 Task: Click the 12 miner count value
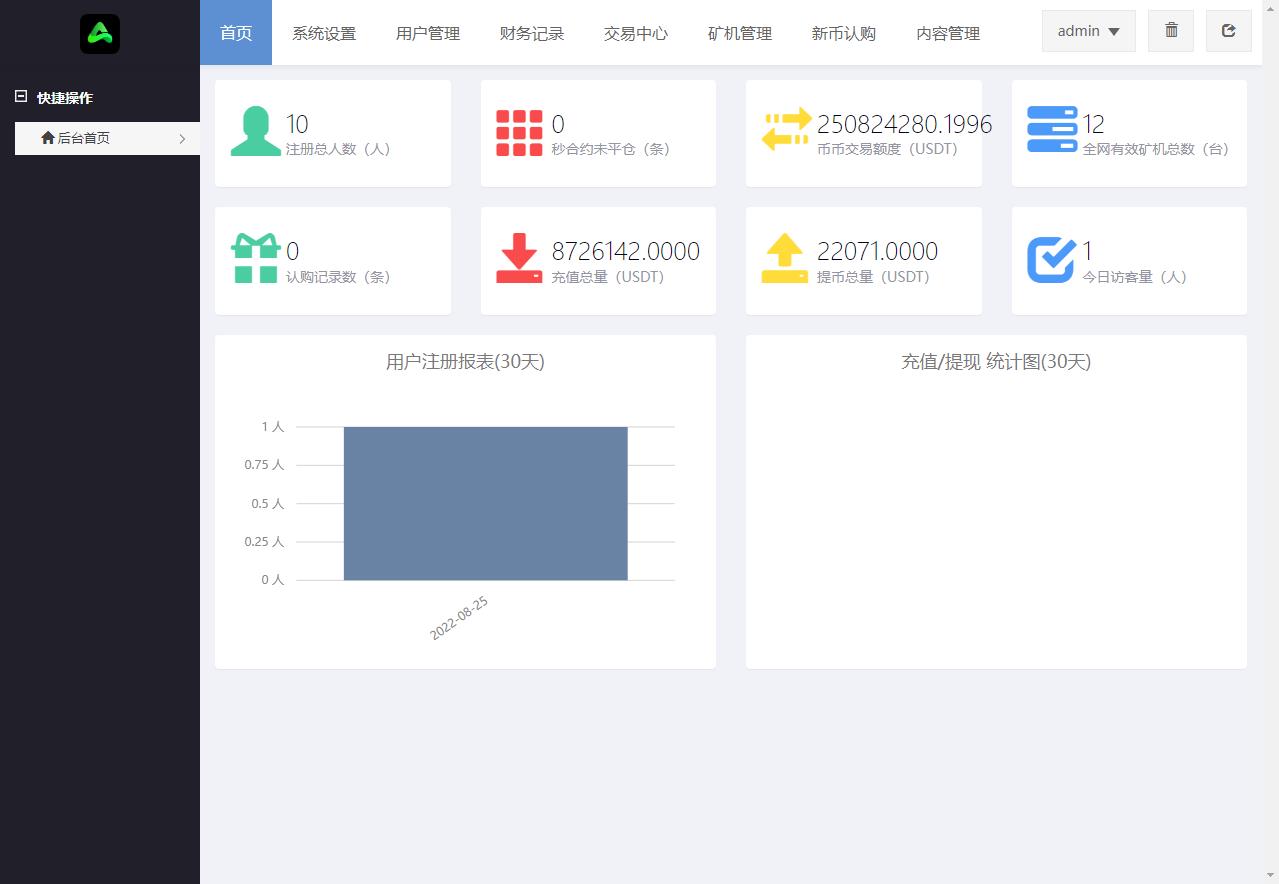pyautogui.click(x=1094, y=124)
